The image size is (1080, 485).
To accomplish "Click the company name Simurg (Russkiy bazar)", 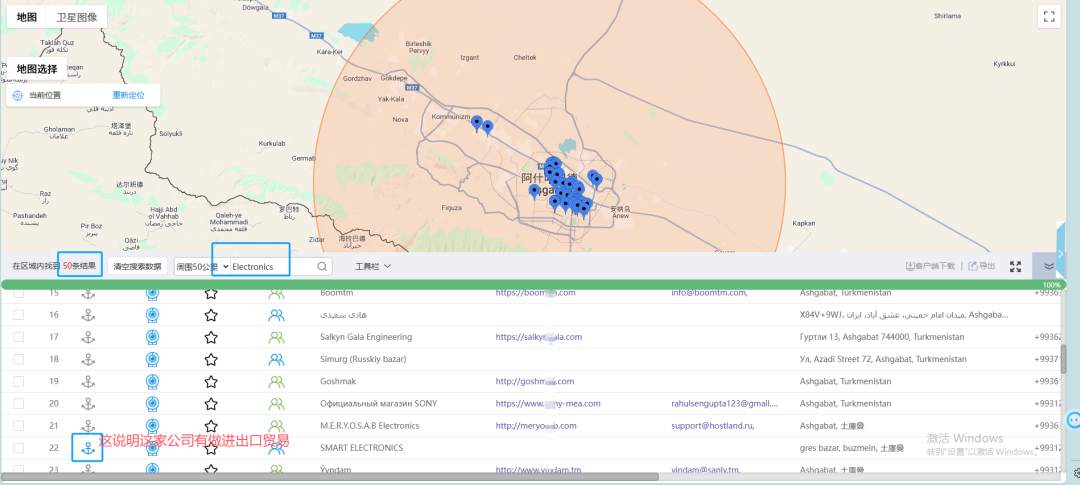I will point(363,359).
